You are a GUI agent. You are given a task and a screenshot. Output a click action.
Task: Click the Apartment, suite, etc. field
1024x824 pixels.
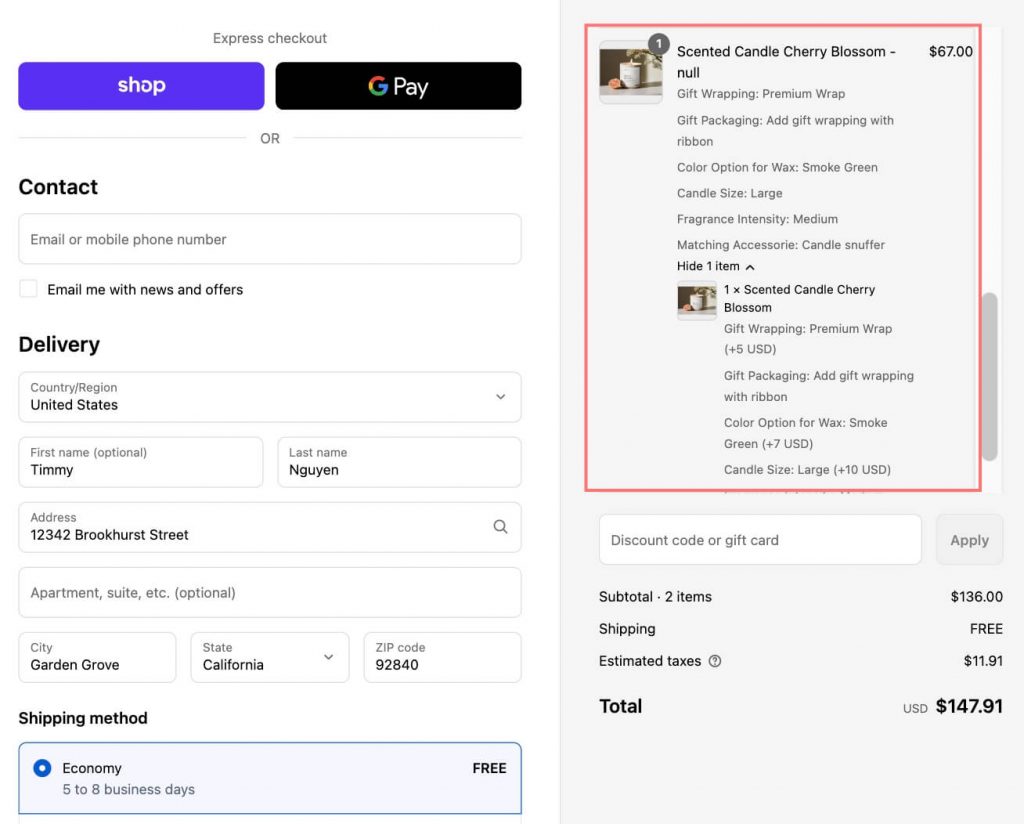(x=270, y=592)
